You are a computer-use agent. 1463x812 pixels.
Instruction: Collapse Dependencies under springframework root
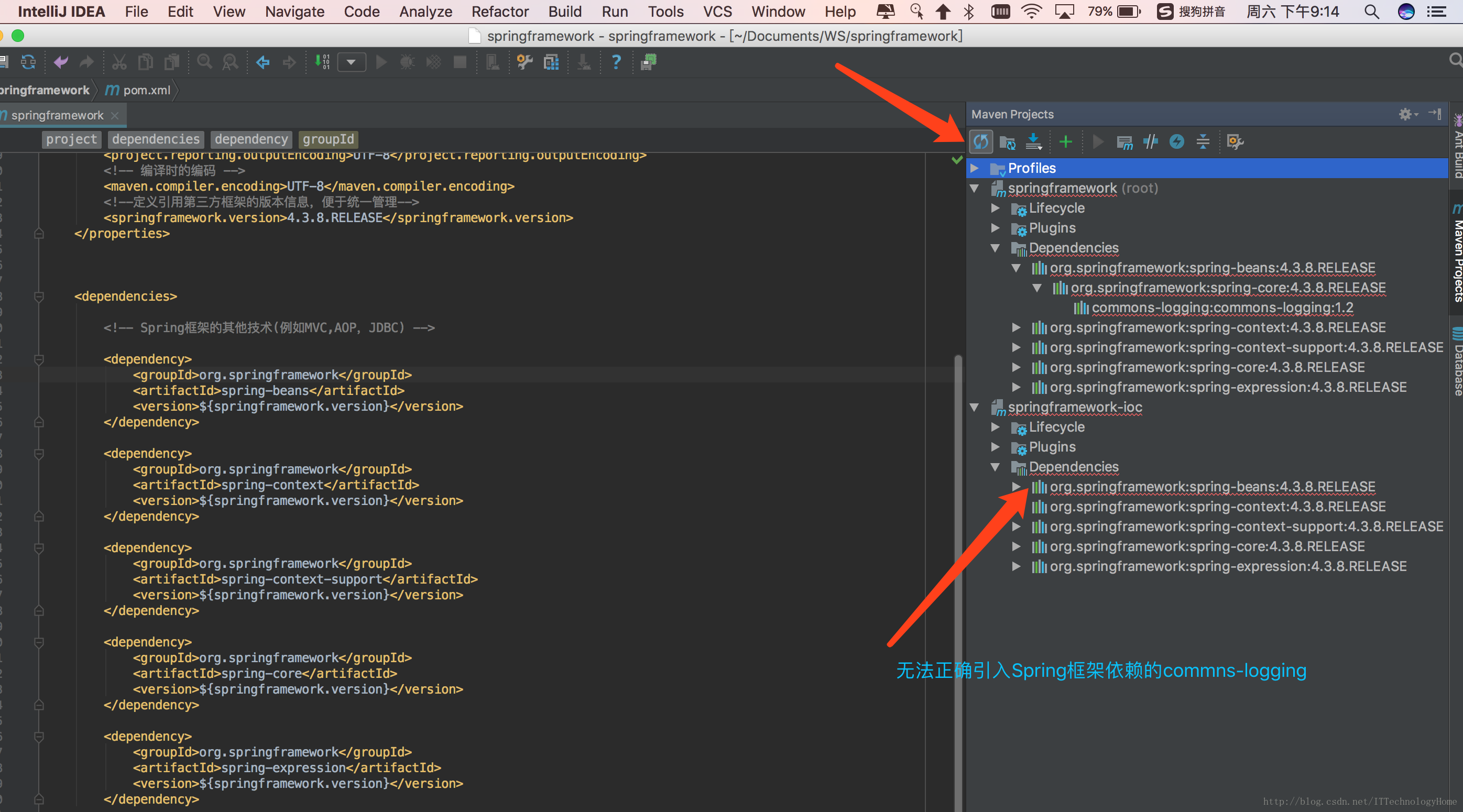point(995,248)
